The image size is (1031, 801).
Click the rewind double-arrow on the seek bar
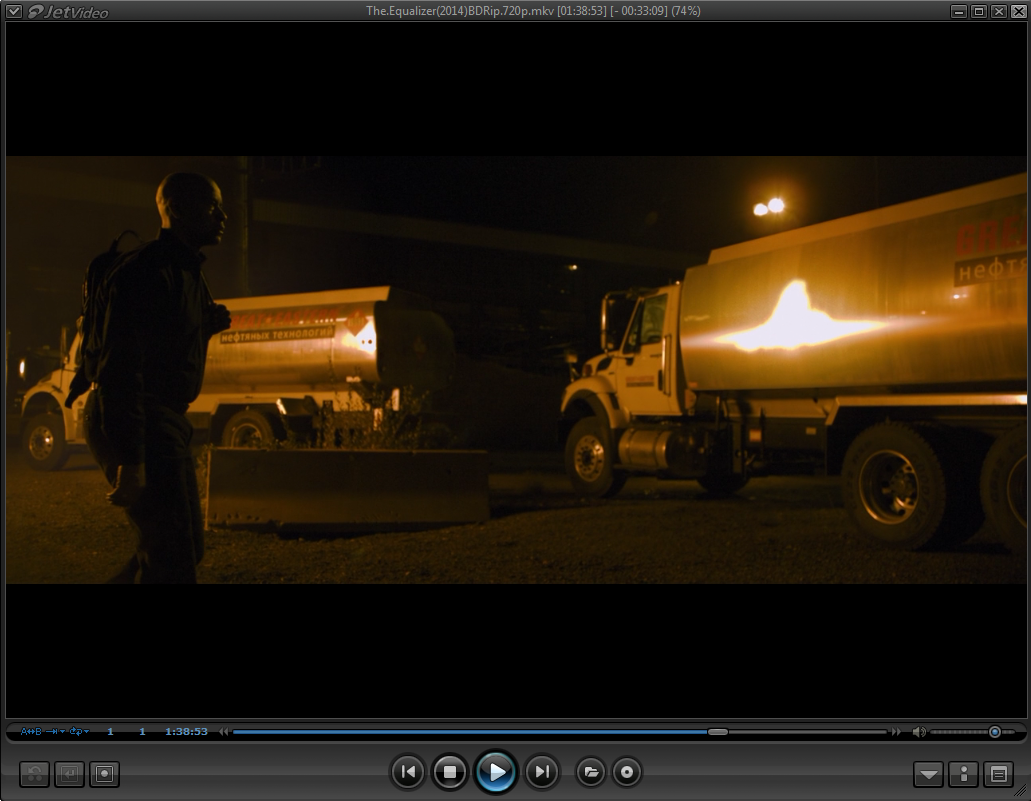pos(225,732)
